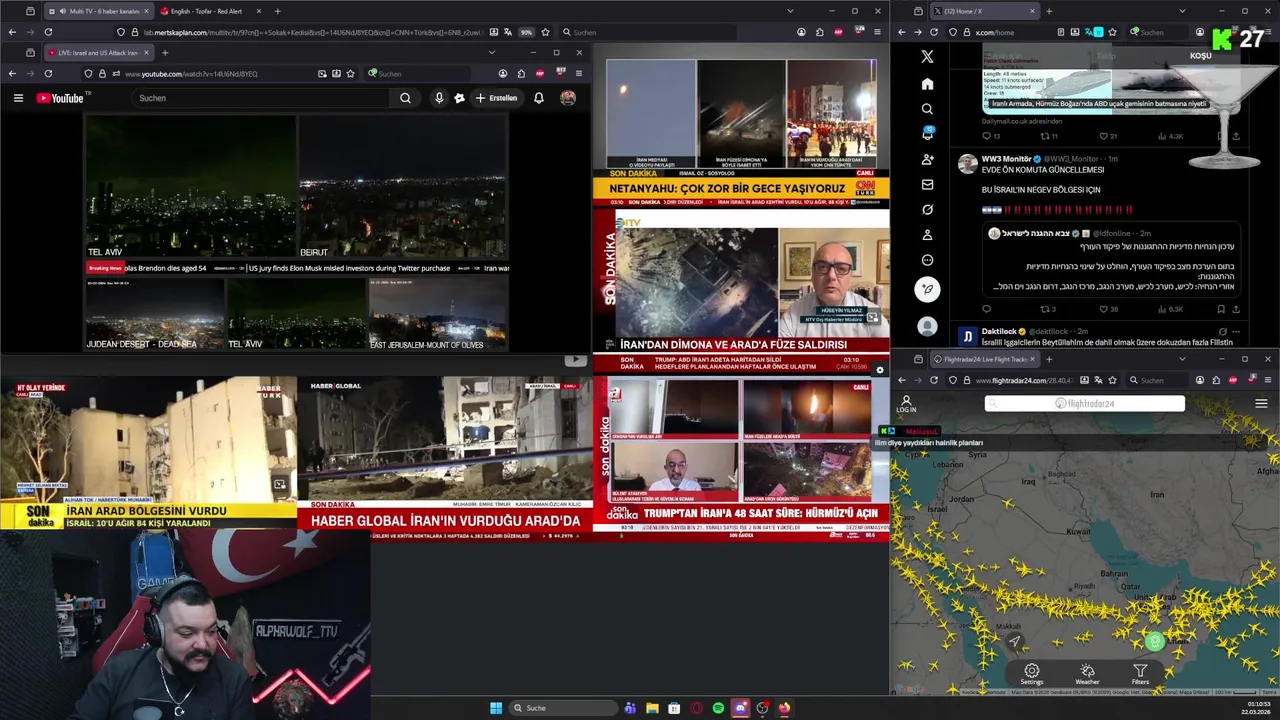The image size is (1280, 720).
Task: Open the X Home icon in sidebar
Action: [x=927, y=84]
